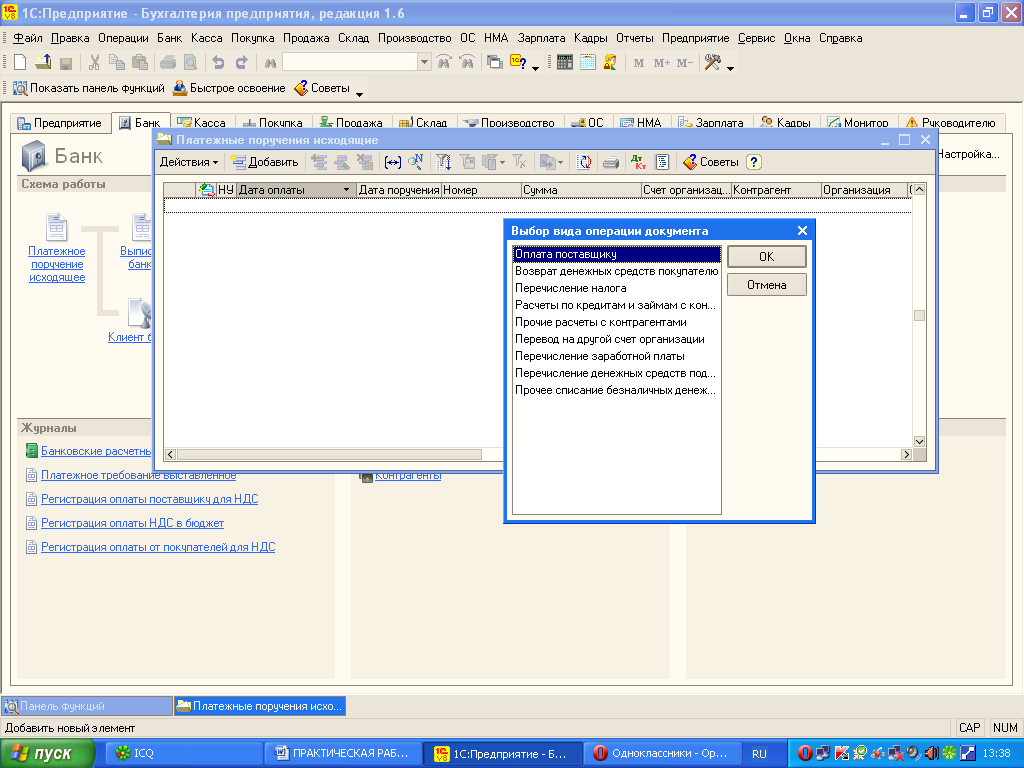Image resolution: width=1024 pixels, height=768 pixels.
Task: Show the Дт Кт postings icon
Action: [638, 162]
